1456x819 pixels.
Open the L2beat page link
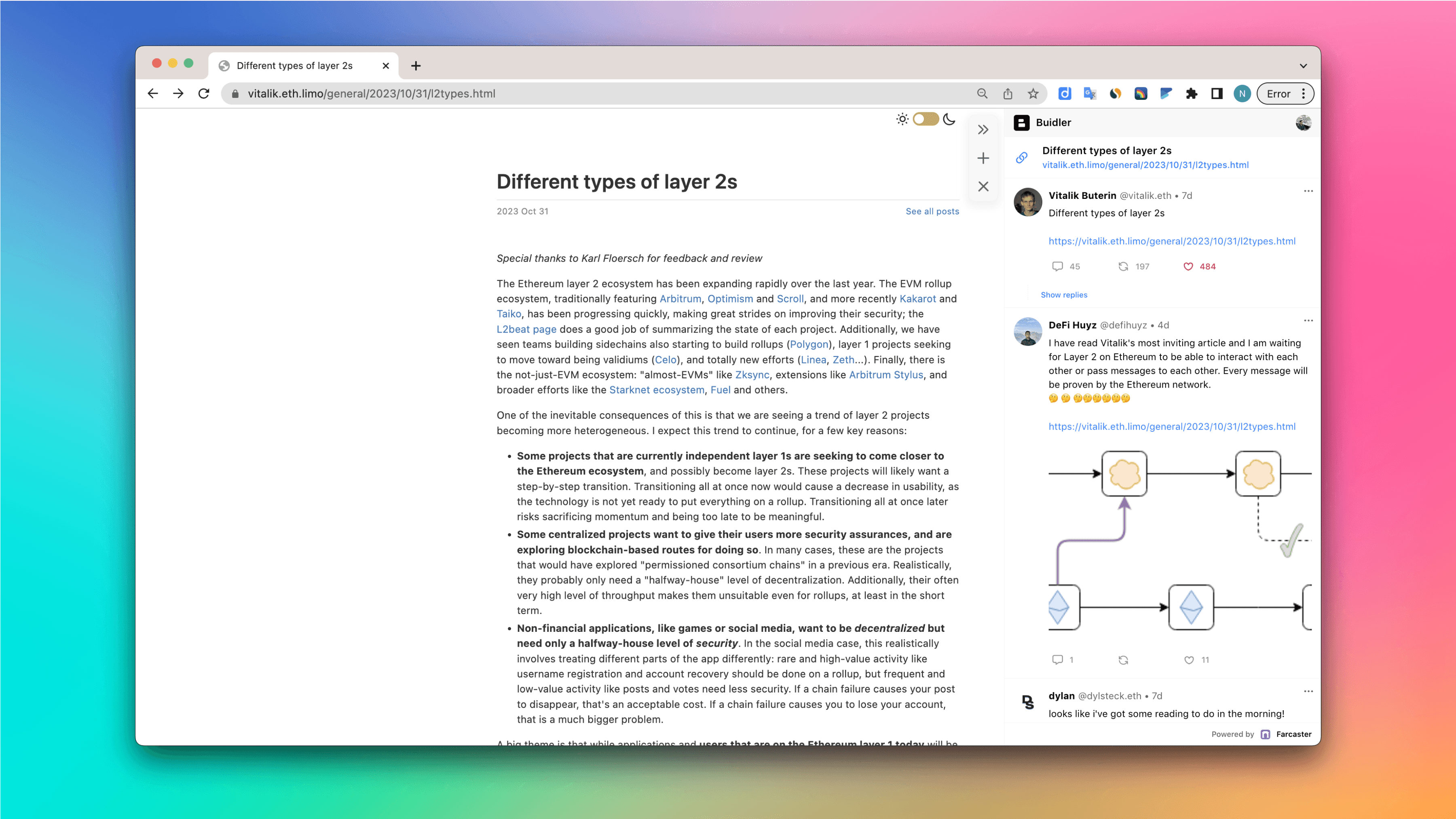click(526, 329)
